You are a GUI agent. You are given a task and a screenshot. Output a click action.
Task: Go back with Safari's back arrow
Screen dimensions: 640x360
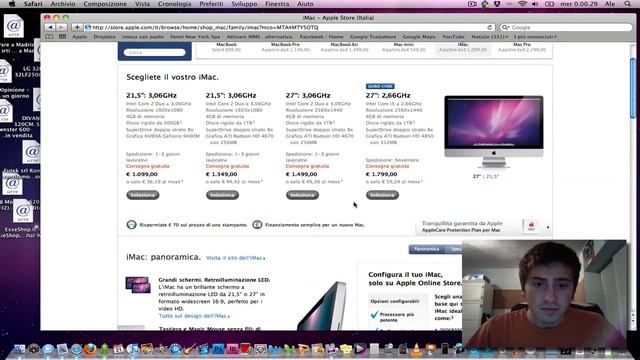tap(50, 27)
